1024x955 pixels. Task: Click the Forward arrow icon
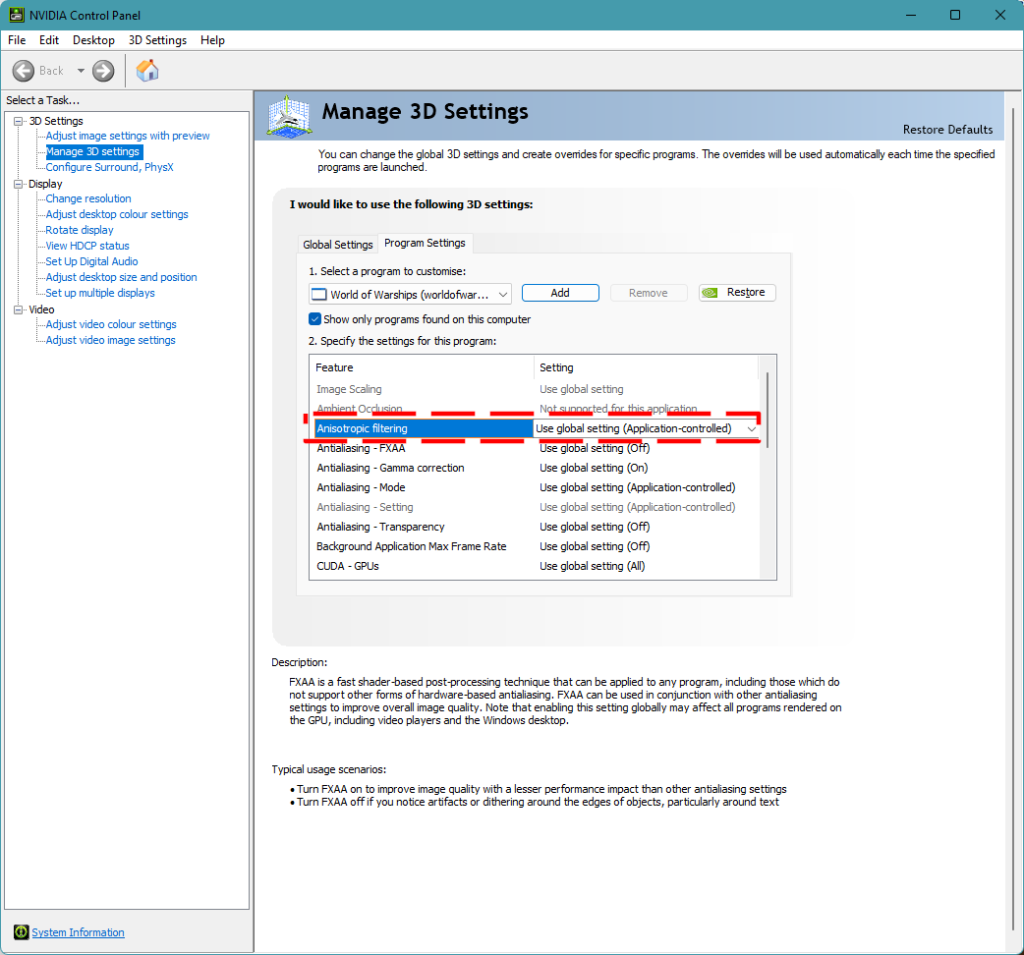click(x=103, y=71)
